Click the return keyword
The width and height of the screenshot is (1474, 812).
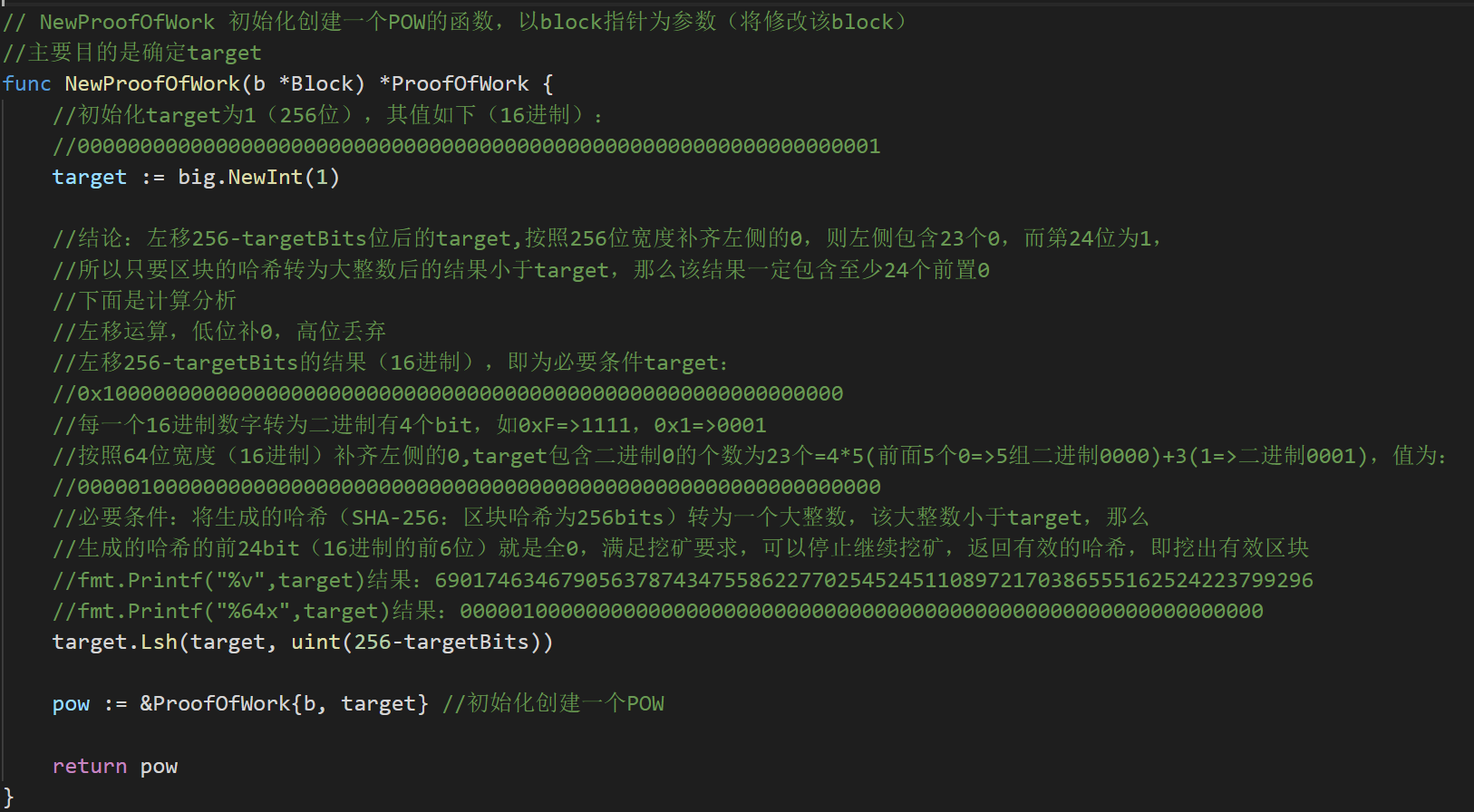[89, 767]
